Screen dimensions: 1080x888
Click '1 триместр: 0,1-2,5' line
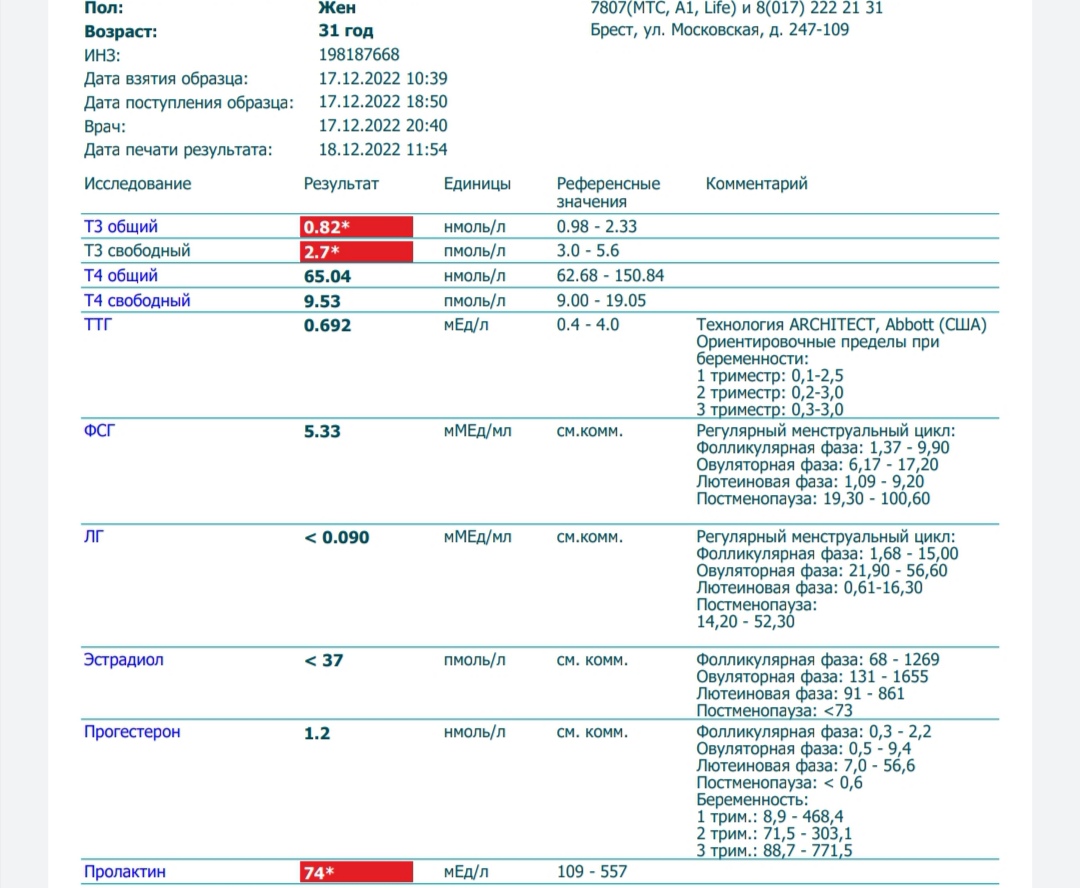pyautogui.click(x=769, y=376)
